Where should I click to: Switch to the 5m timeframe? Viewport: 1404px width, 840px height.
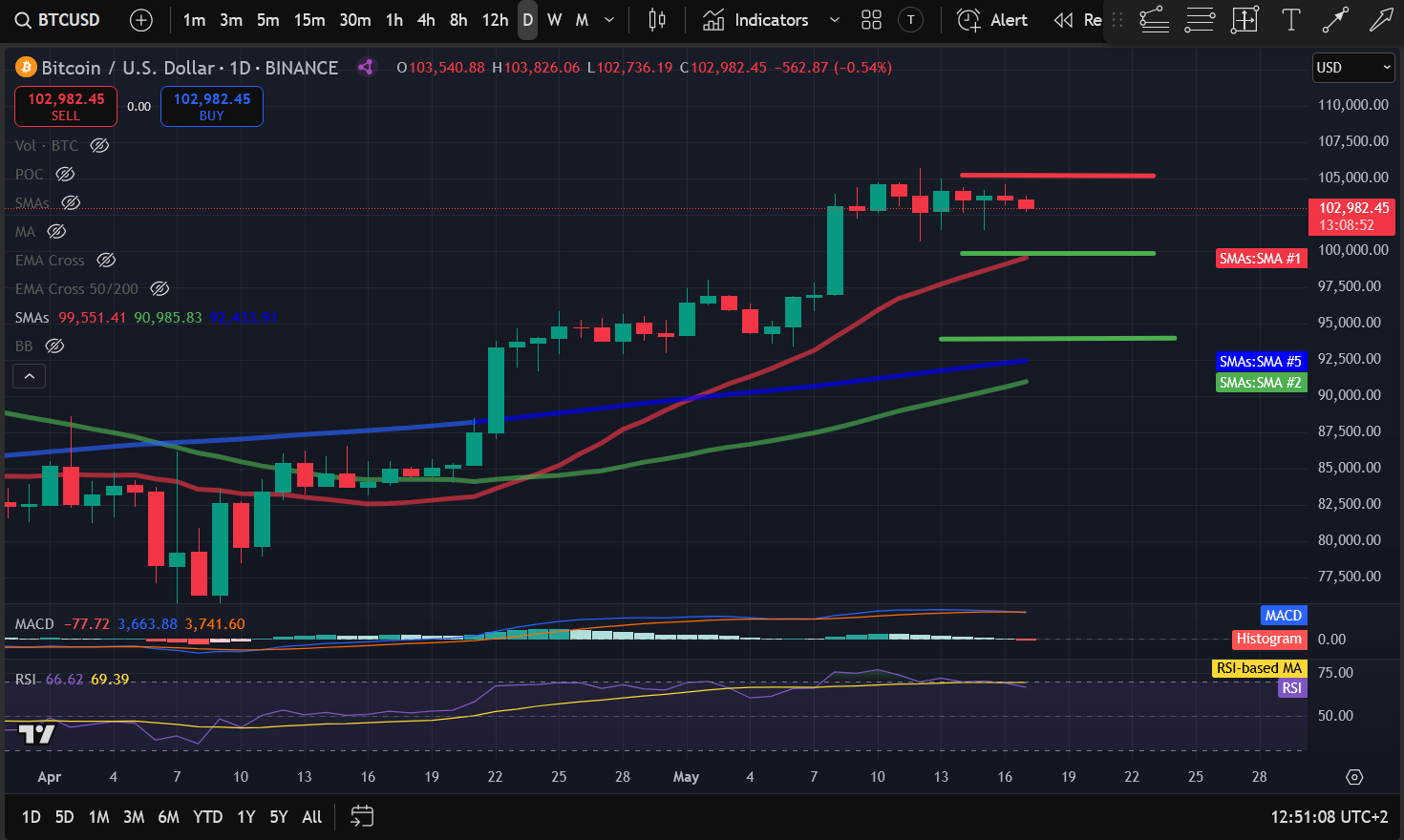click(x=268, y=20)
